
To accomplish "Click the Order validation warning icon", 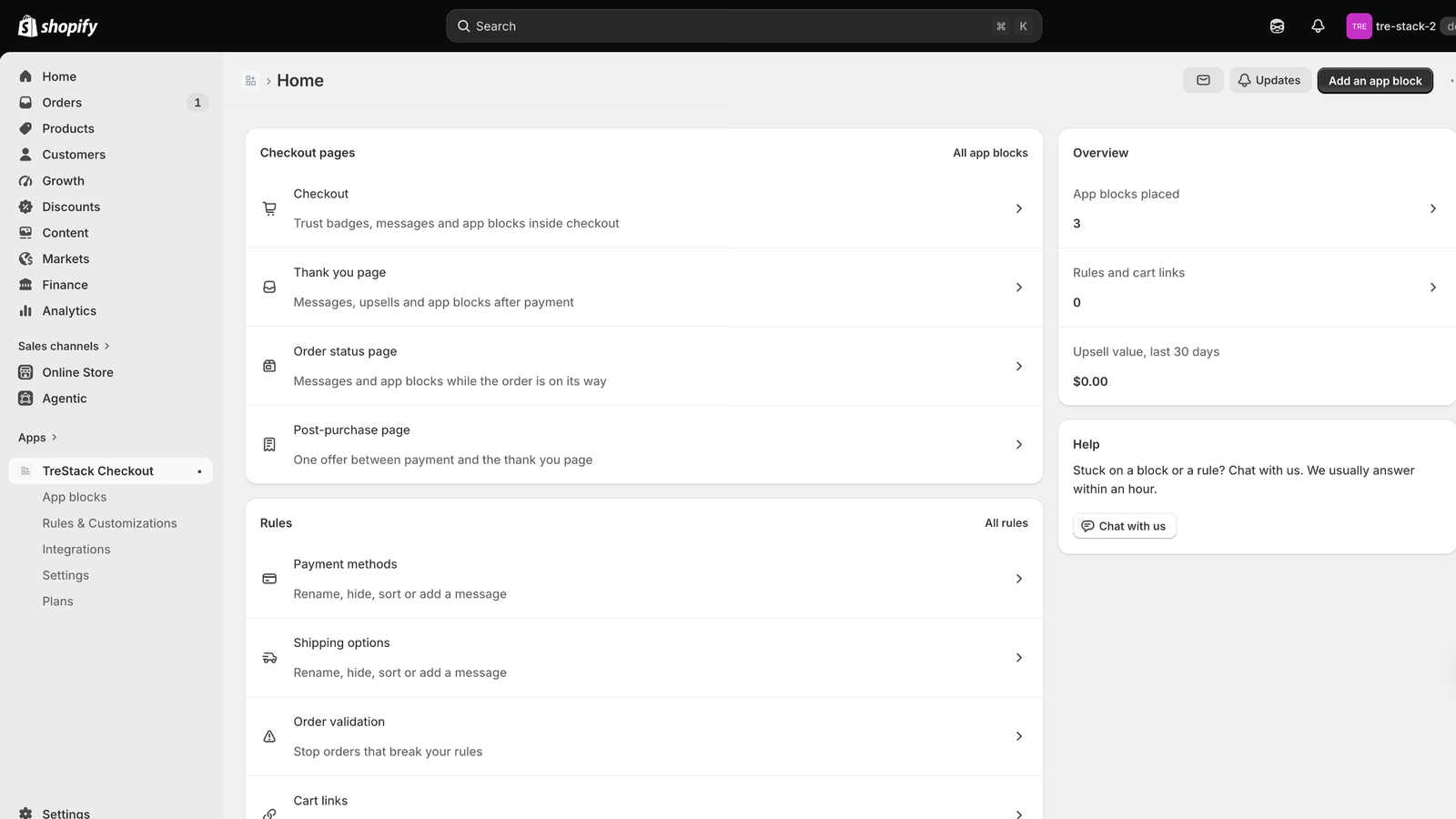I will point(269,736).
